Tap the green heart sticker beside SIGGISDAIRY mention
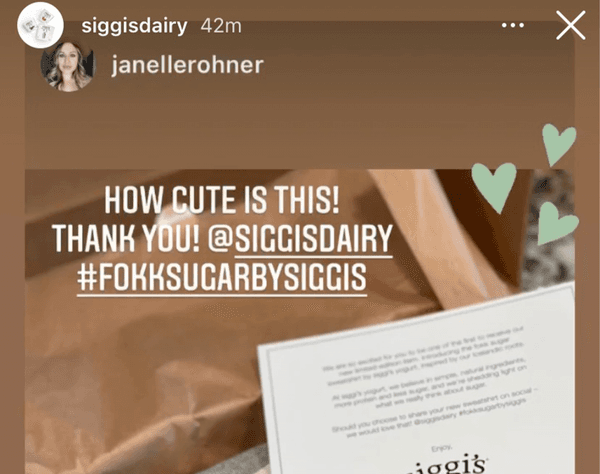Screen dimensions: 600x474 click(557, 224)
